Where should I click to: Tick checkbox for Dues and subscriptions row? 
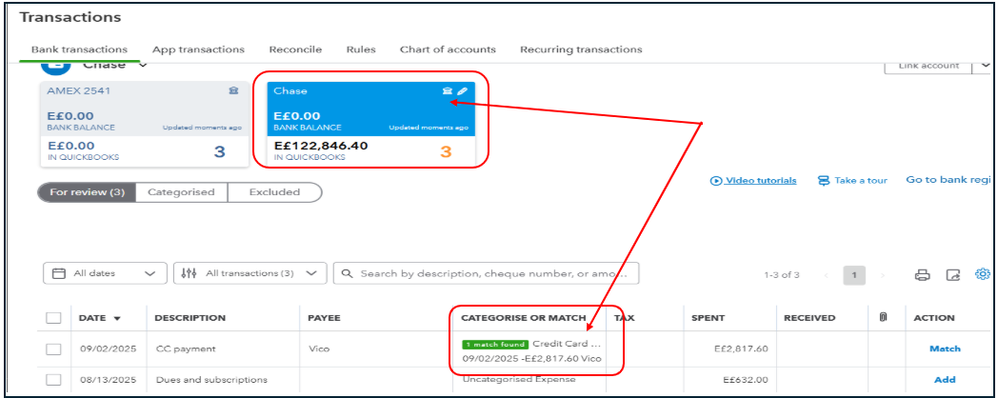54,380
